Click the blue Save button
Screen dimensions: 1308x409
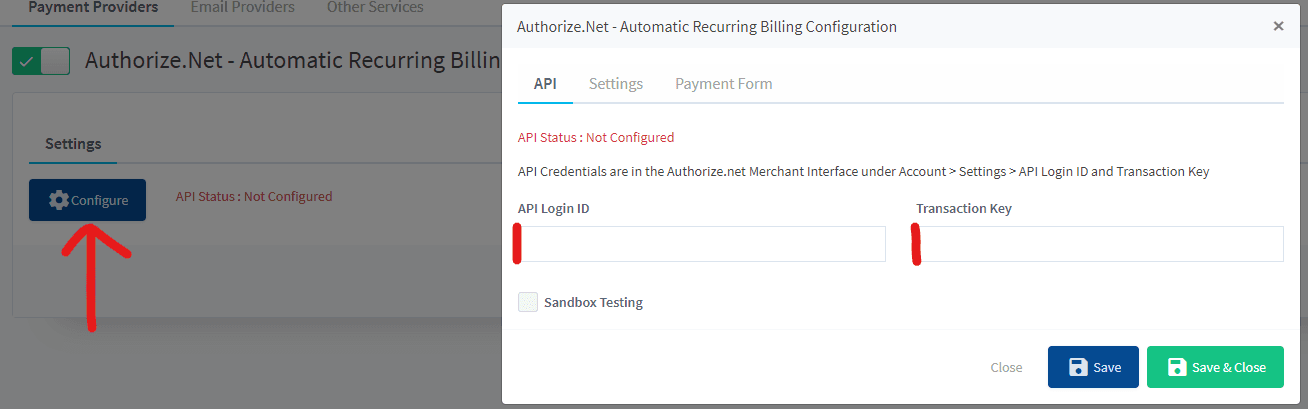pos(1094,367)
